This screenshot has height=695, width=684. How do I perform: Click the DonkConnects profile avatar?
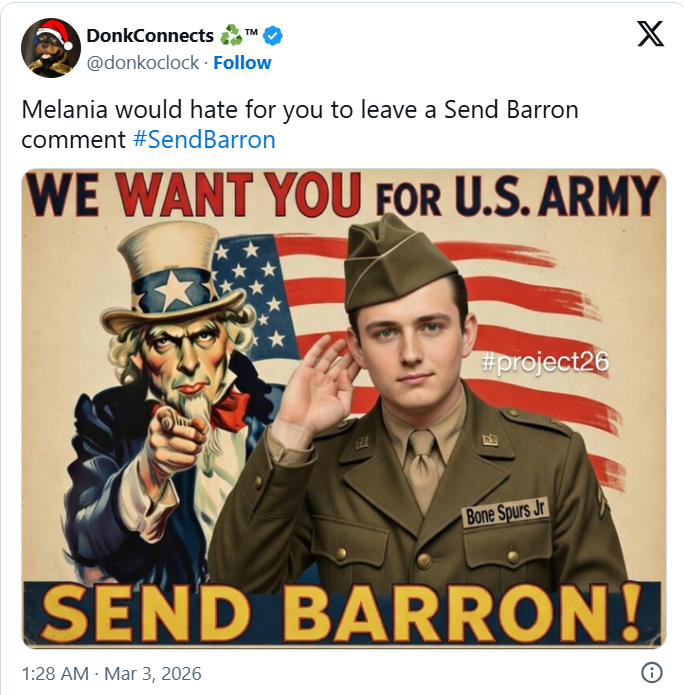tap(51, 48)
